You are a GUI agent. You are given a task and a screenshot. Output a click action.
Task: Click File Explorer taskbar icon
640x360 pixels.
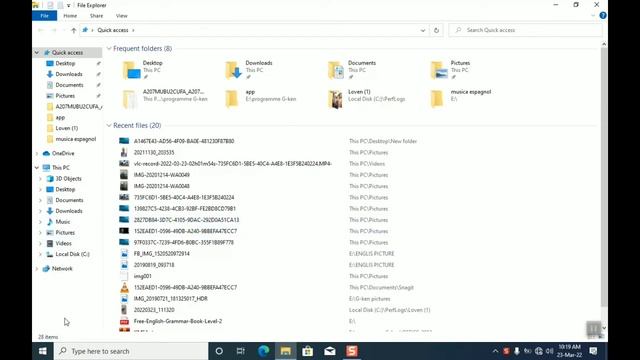[285, 351]
